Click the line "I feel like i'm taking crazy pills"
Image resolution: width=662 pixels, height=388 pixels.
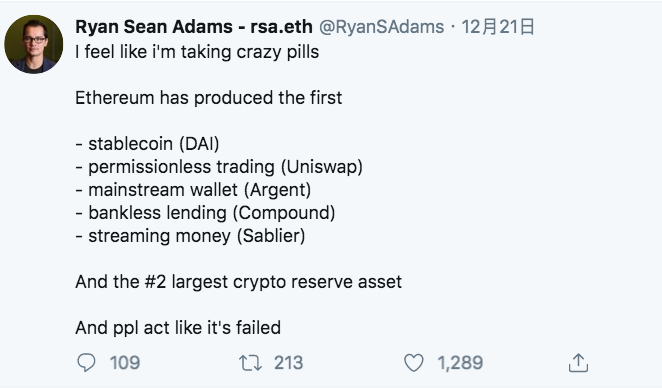[x=197, y=52]
